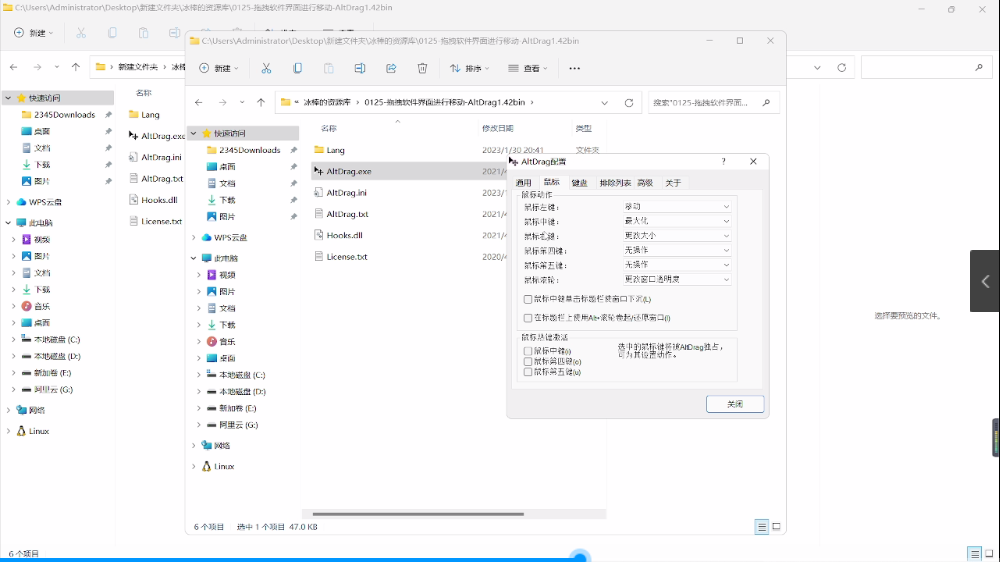Go up one folder level with the up arrow

[x=261, y=102]
